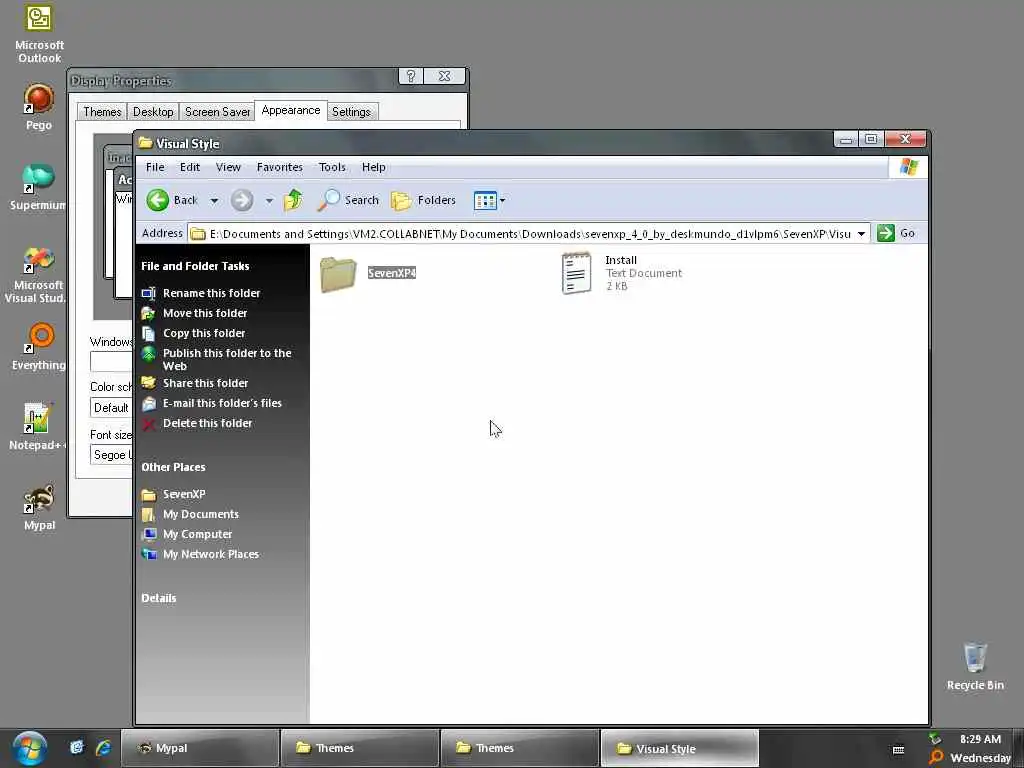Go to My Documents in Other Places
This screenshot has width=1024, height=768.
pyautogui.click(x=200, y=515)
